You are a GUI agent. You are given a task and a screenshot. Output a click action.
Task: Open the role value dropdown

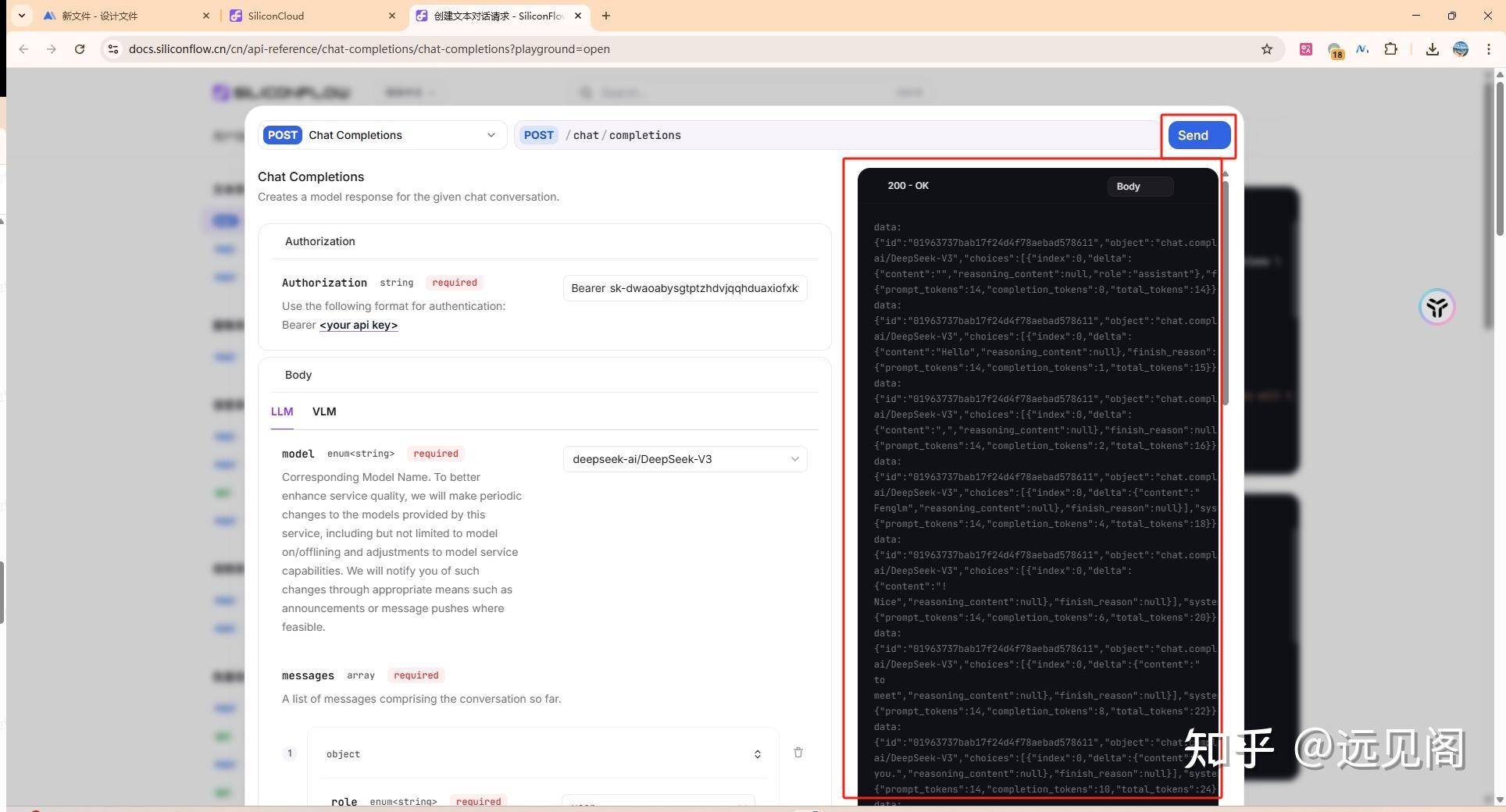coord(658,802)
